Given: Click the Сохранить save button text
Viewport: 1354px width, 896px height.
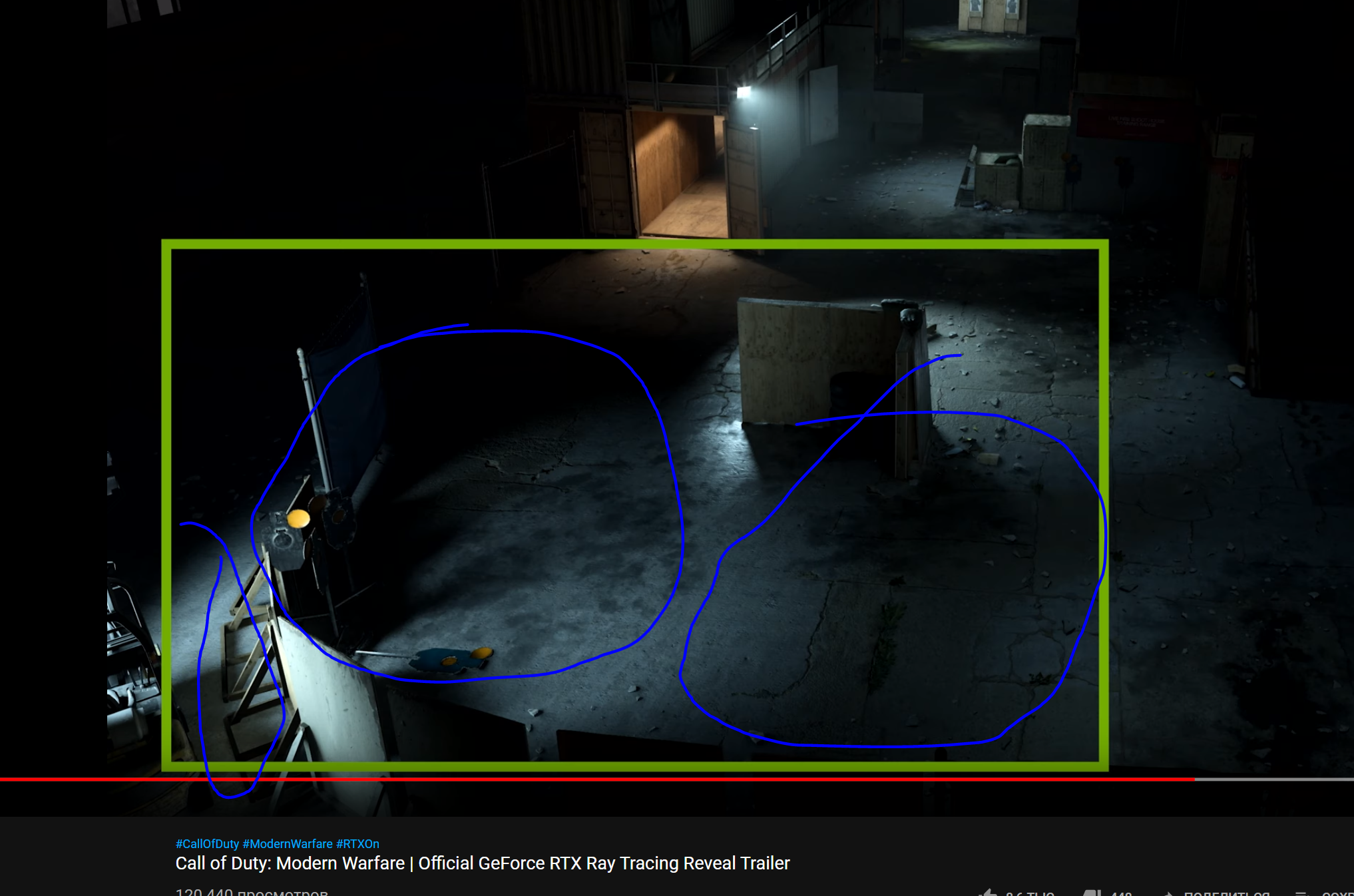Looking at the screenshot, I should [1337, 893].
